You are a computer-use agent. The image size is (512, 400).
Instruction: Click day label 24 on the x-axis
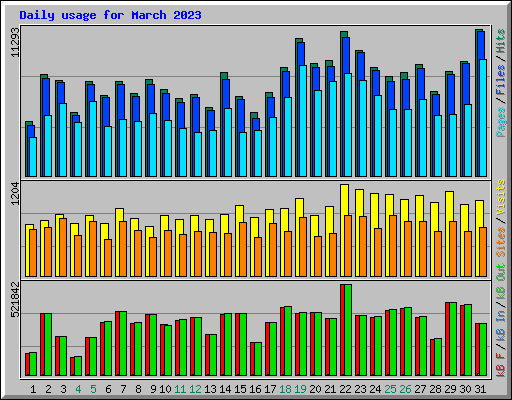point(375,389)
